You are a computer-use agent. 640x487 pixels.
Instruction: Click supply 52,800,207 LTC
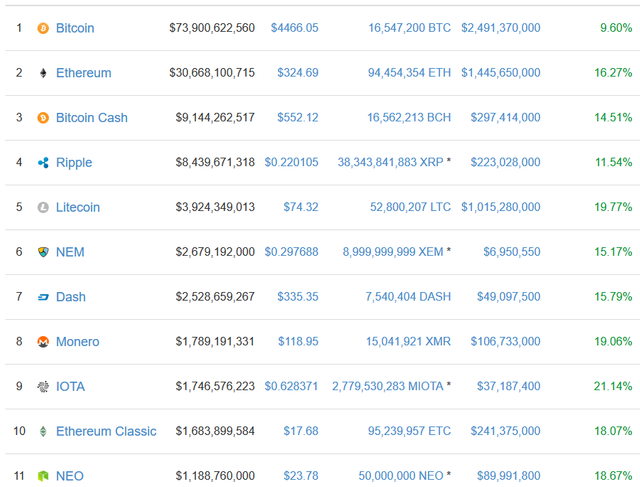[411, 207]
